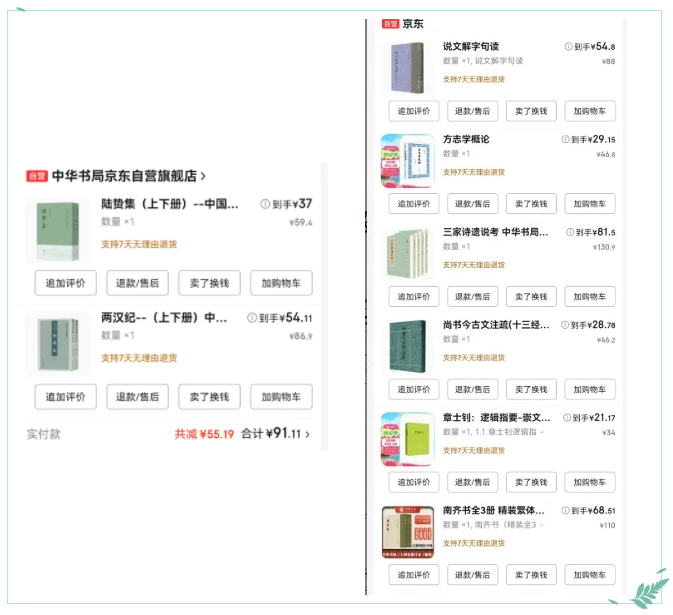Click 退款/售后 for 方志学概论
The image size is (673, 615).
[x=473, y=204]
